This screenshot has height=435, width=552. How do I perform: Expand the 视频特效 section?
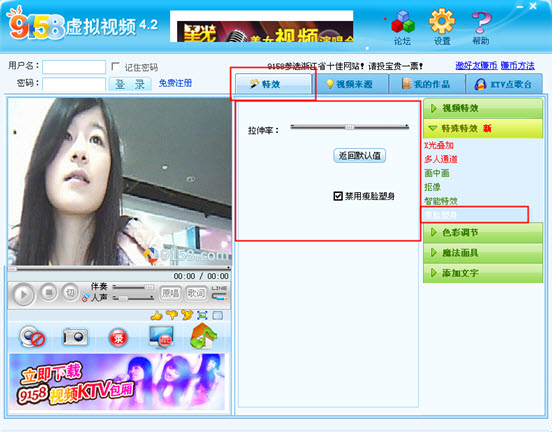[x=483, y=108]
